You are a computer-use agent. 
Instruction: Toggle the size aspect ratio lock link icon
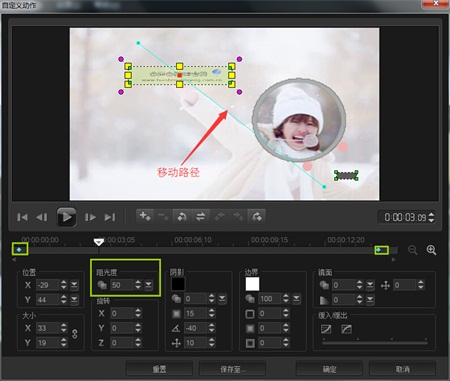pos(75,334)
